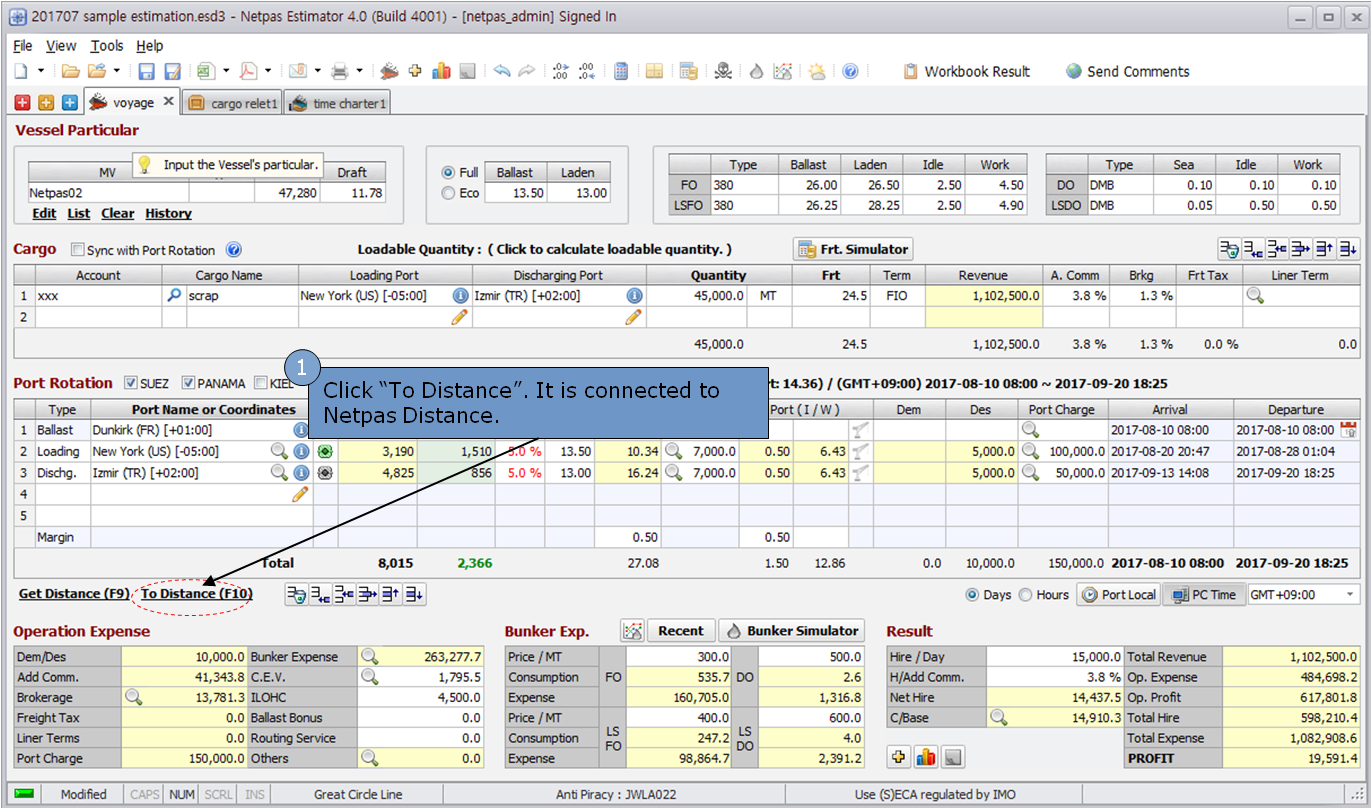The height and width of the screenshot is (809, 1372).
Task: Open help with the blue question icon
Action: click(850, 71)
